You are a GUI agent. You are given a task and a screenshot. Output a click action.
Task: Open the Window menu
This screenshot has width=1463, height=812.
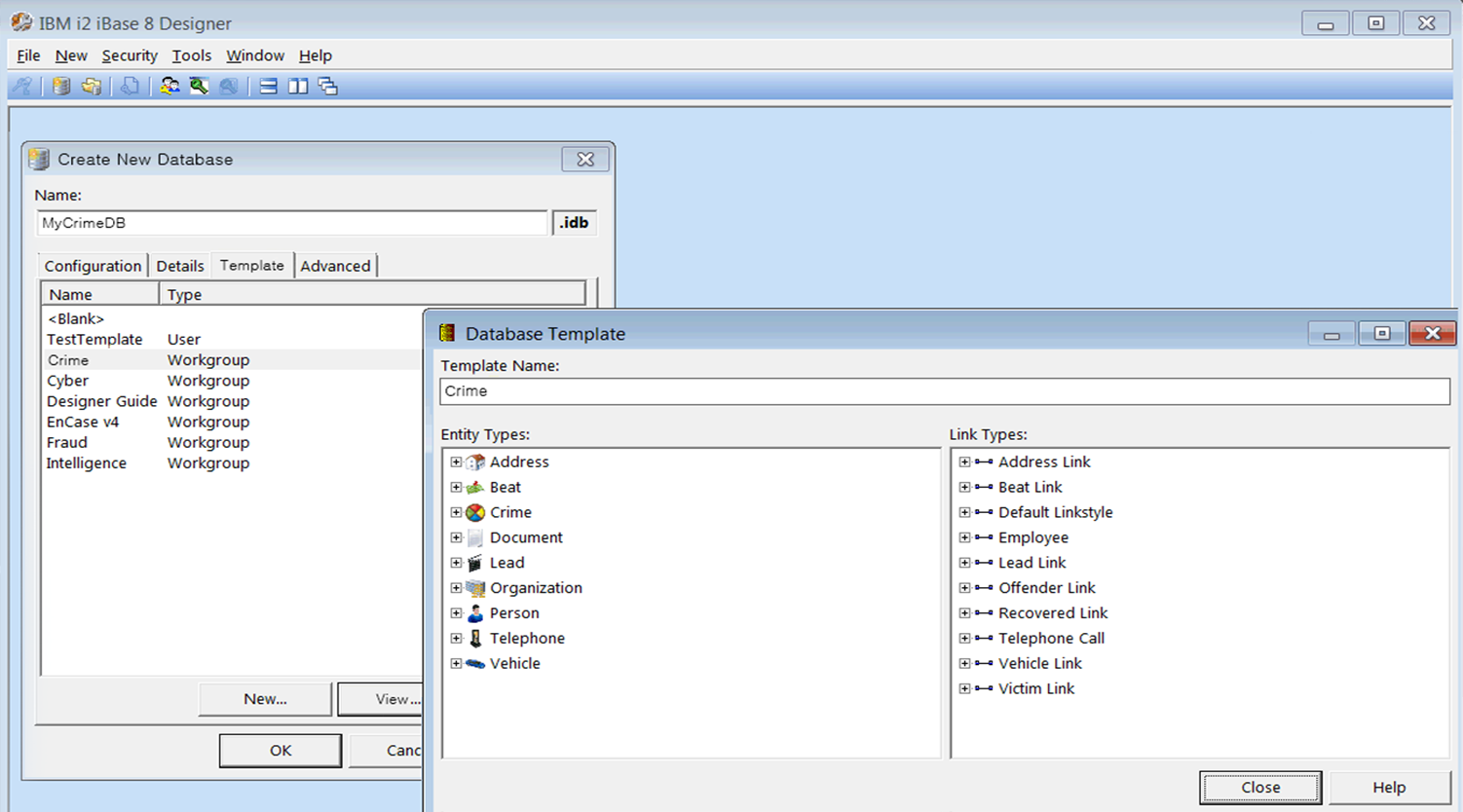(x=255, y=55)
